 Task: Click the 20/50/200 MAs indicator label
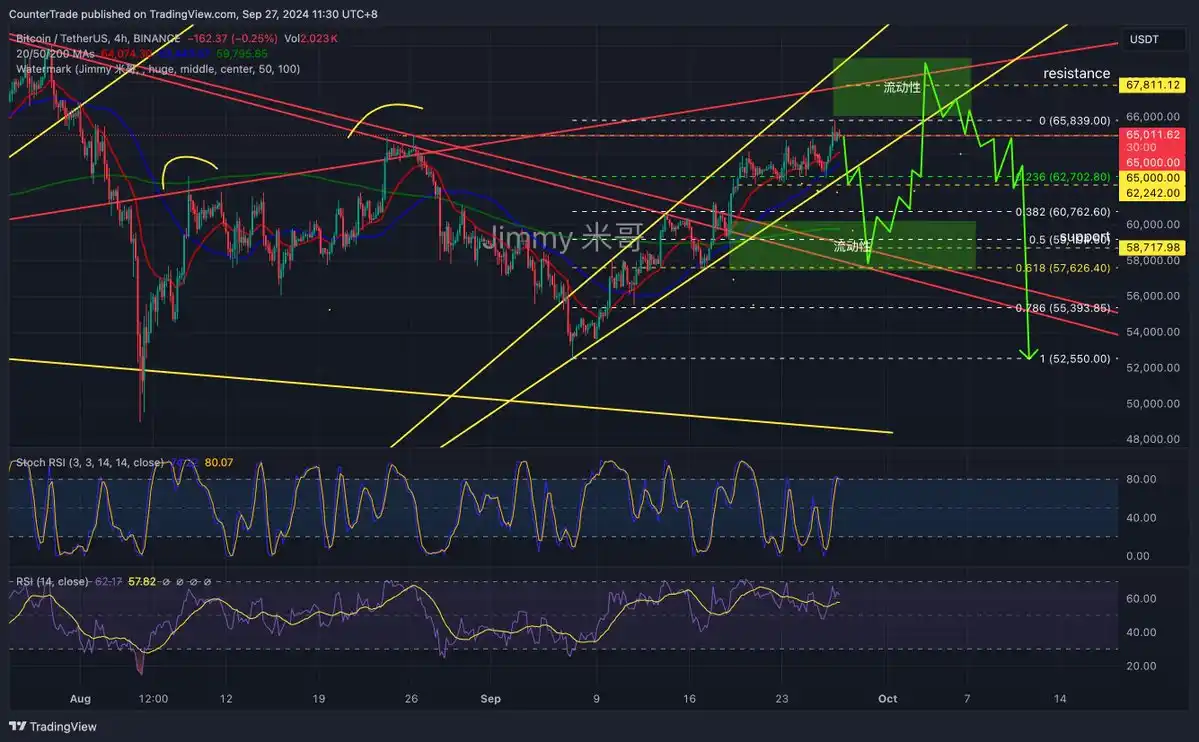tap(56, 53)
